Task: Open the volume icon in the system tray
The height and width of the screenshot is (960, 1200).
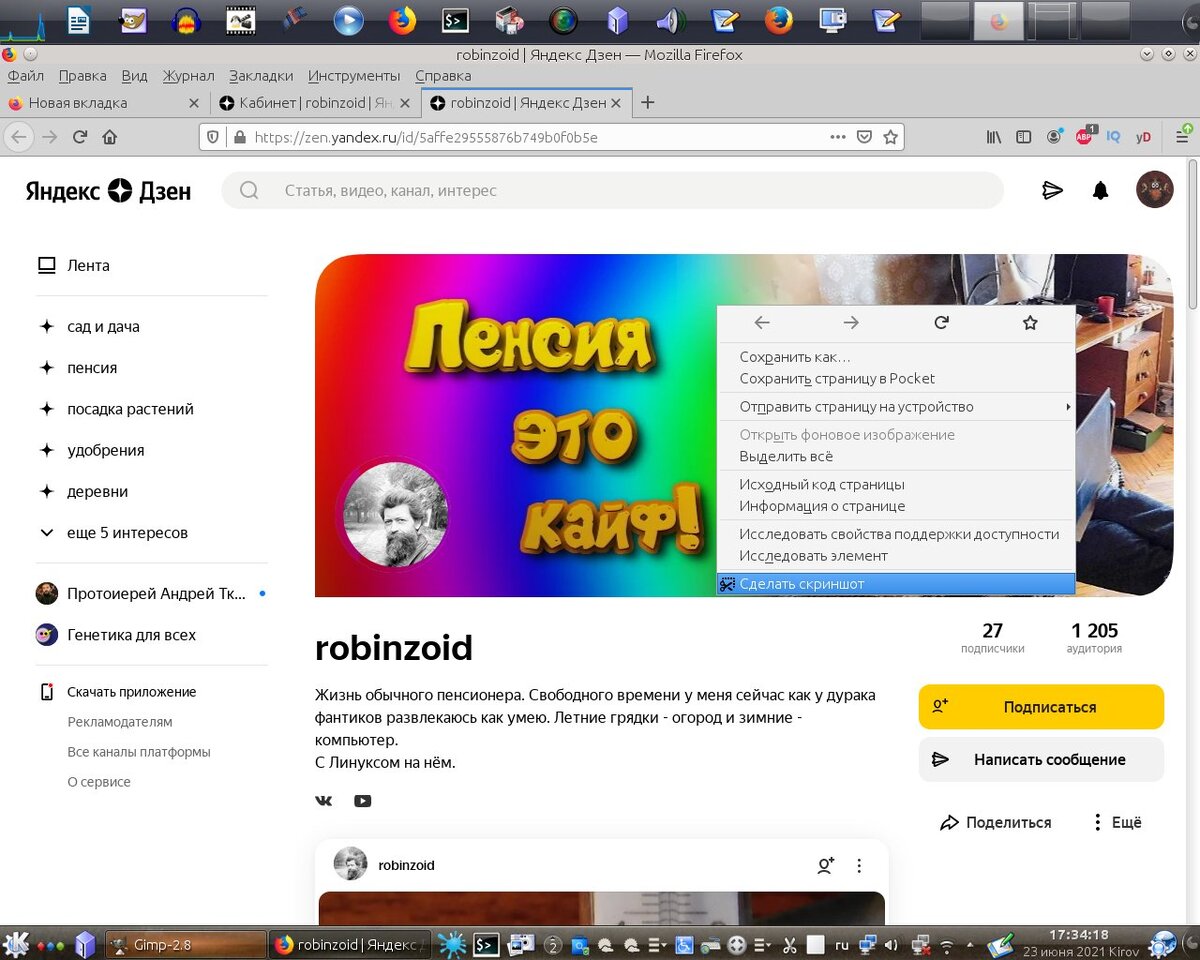Action: click(x=891, y=943)
